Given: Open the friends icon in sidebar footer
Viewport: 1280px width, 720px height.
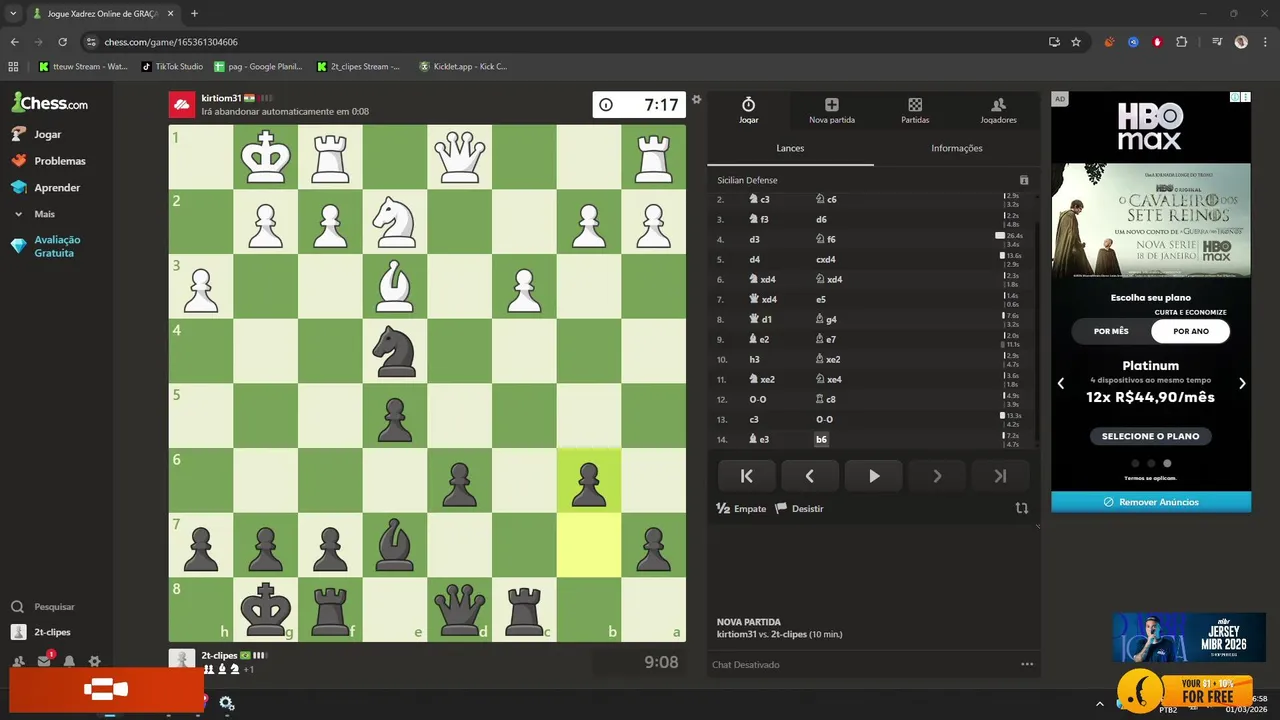Looking at the screenshot, I should (18, 662).
